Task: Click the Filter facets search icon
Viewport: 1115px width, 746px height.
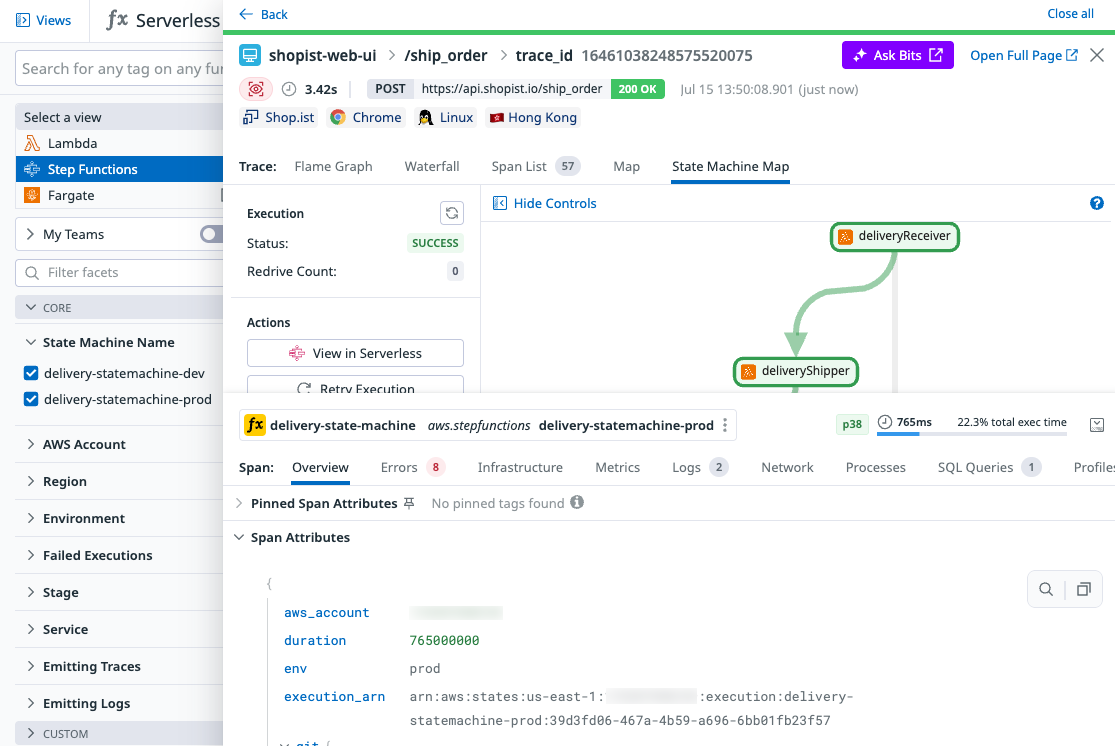Action: tap(32, 273)
